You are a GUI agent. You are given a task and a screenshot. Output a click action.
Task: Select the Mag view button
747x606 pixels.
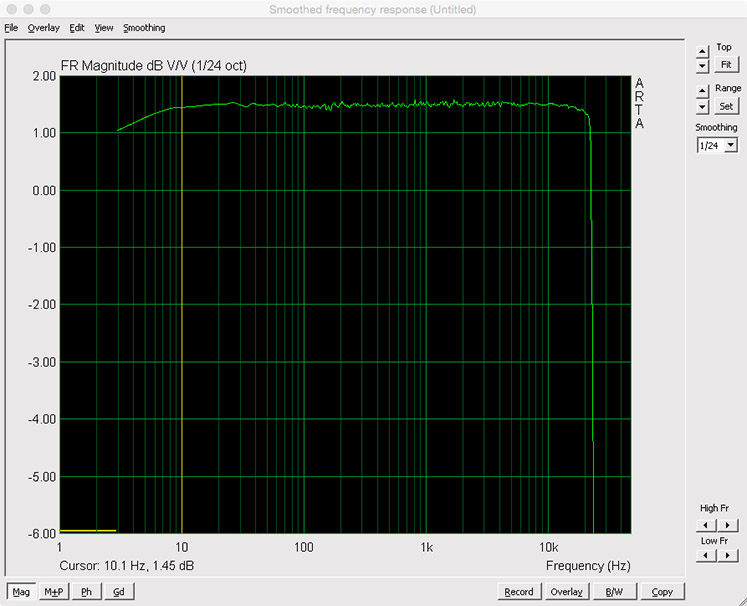[x=21, y=591]
